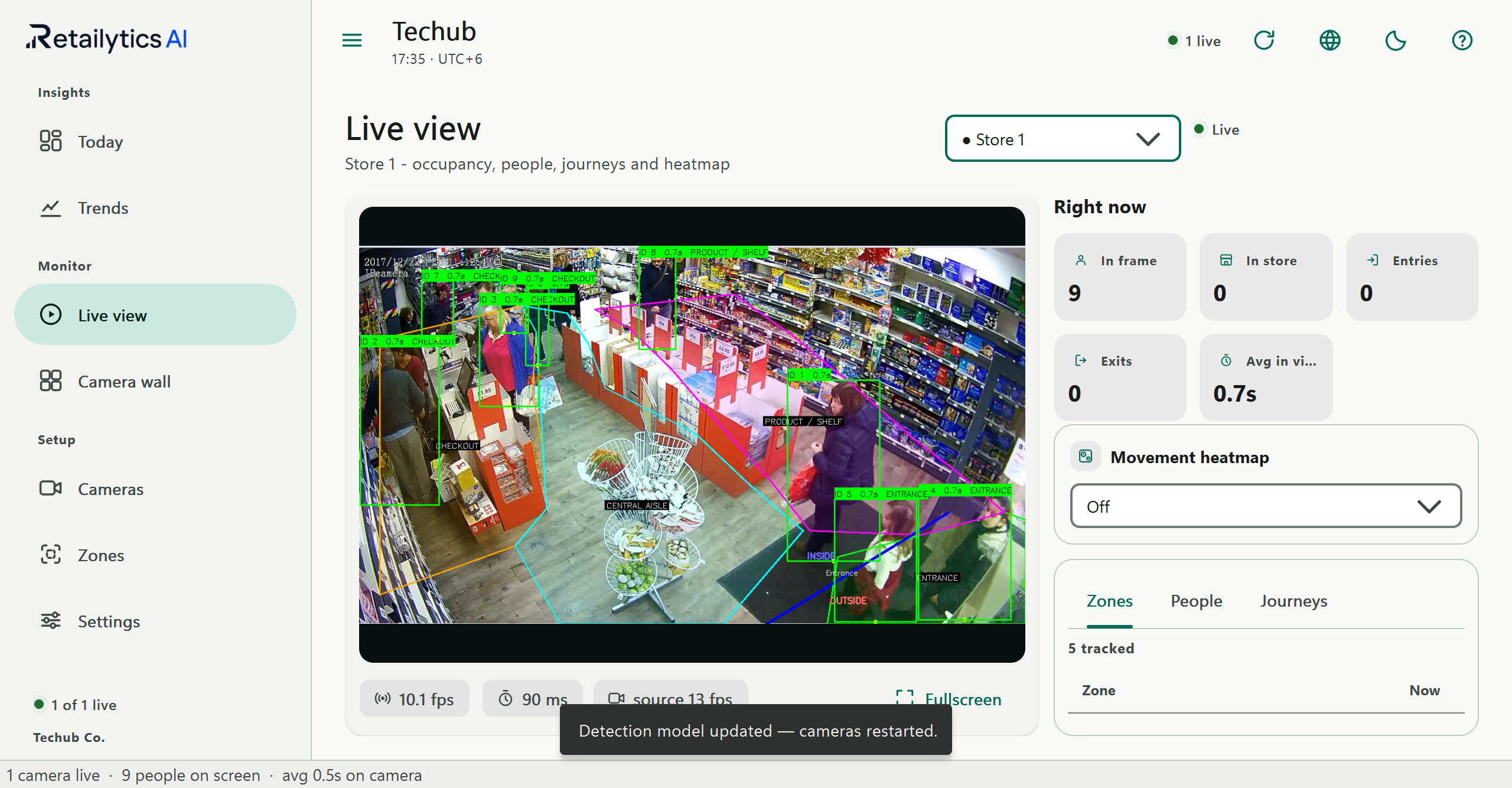Toggle dark mode moon icon
The width and height of the screenshot is (1512, 788).
[x=1396, y=40]
